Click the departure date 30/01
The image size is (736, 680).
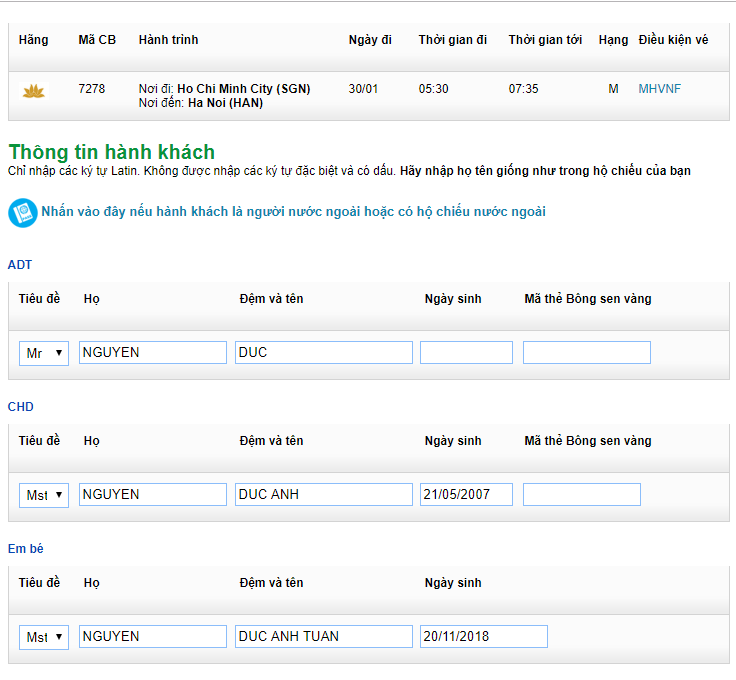click(x=363, y=89)
